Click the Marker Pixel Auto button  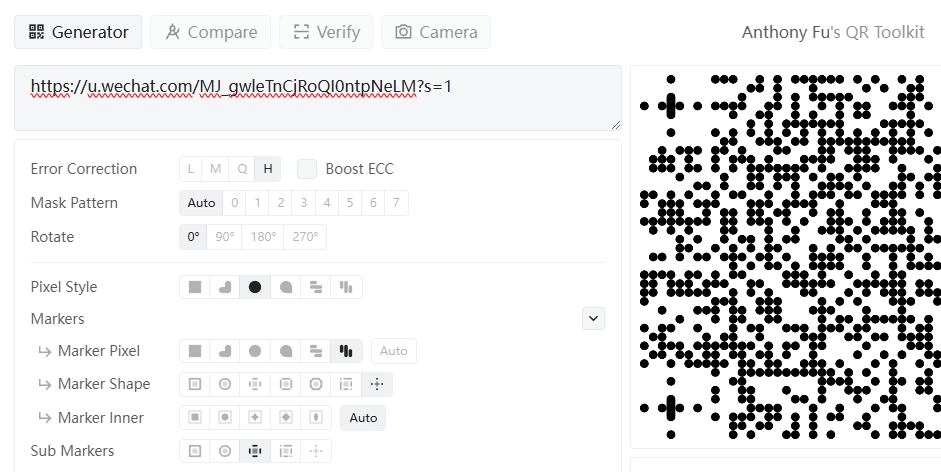(394, 351)
